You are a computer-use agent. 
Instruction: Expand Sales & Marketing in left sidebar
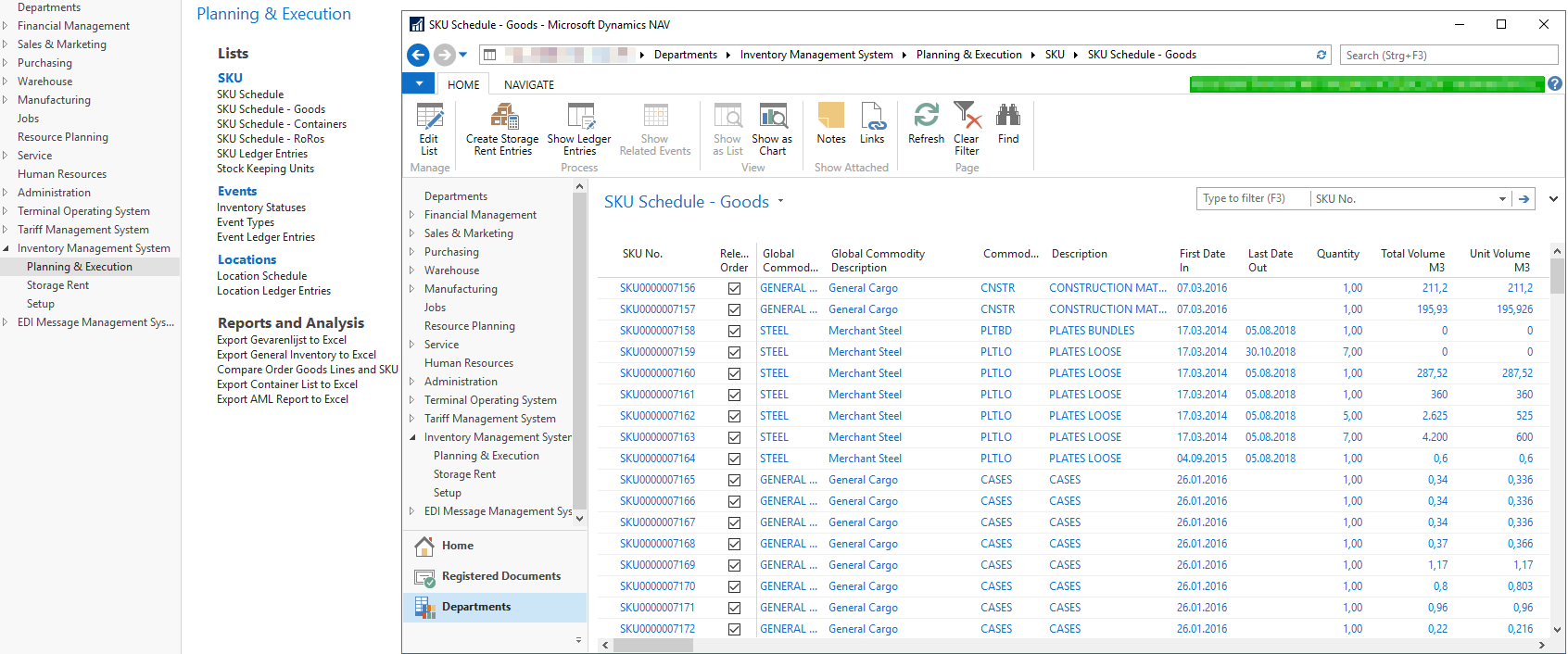[6, 44]
